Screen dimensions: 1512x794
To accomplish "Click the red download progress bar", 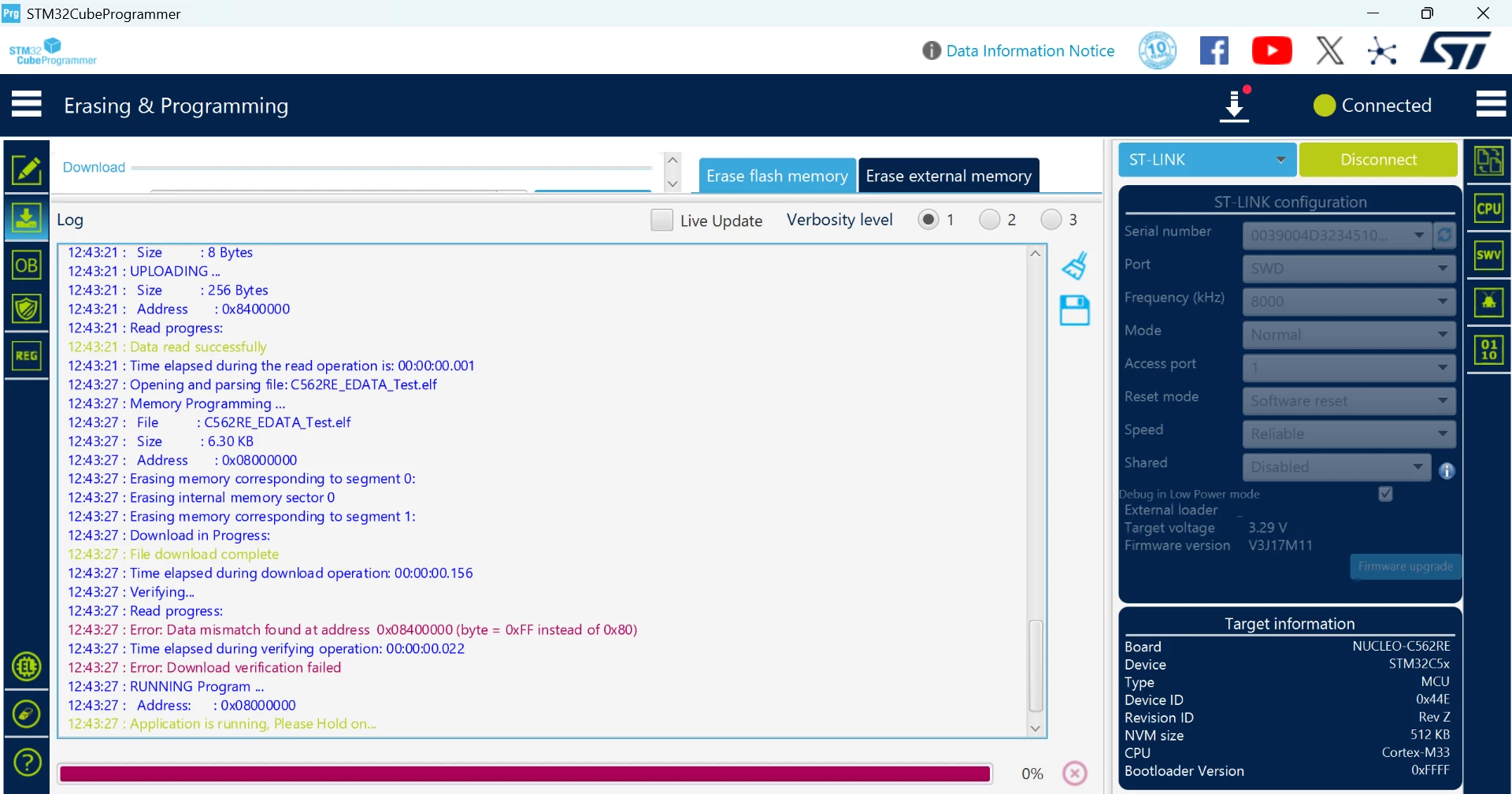I will tap(524, 774).
